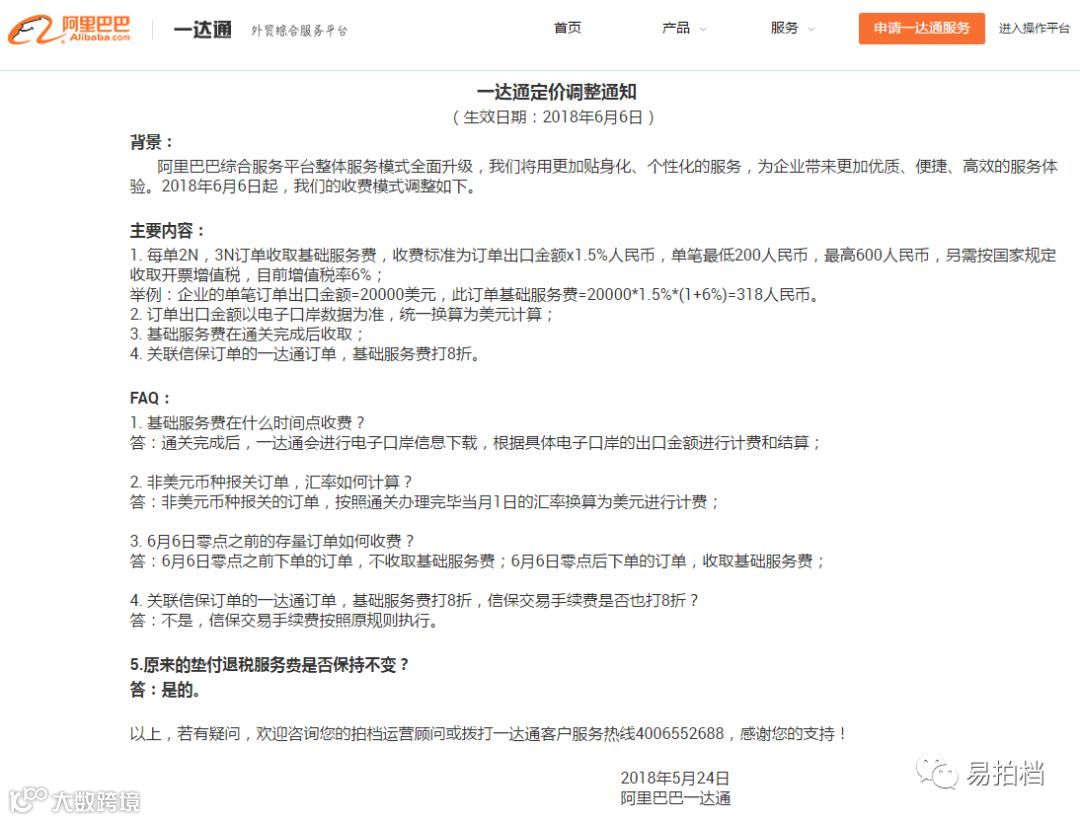Click FAQ question 非美元币种报关订单汇率如何计算

pos(271,481)
